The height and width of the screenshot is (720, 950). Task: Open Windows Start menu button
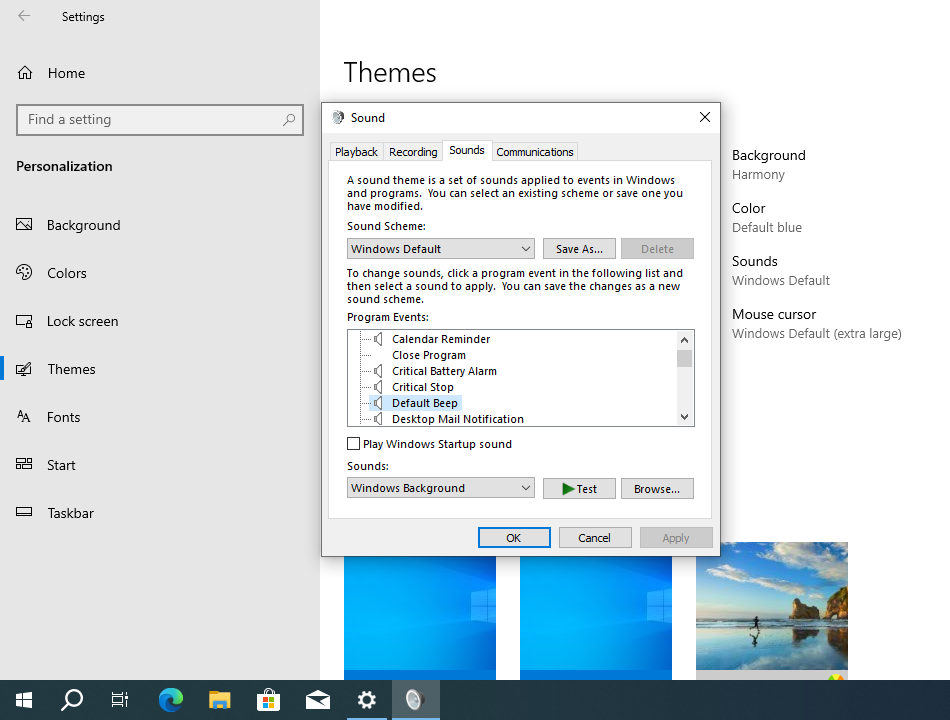point(24,700)
